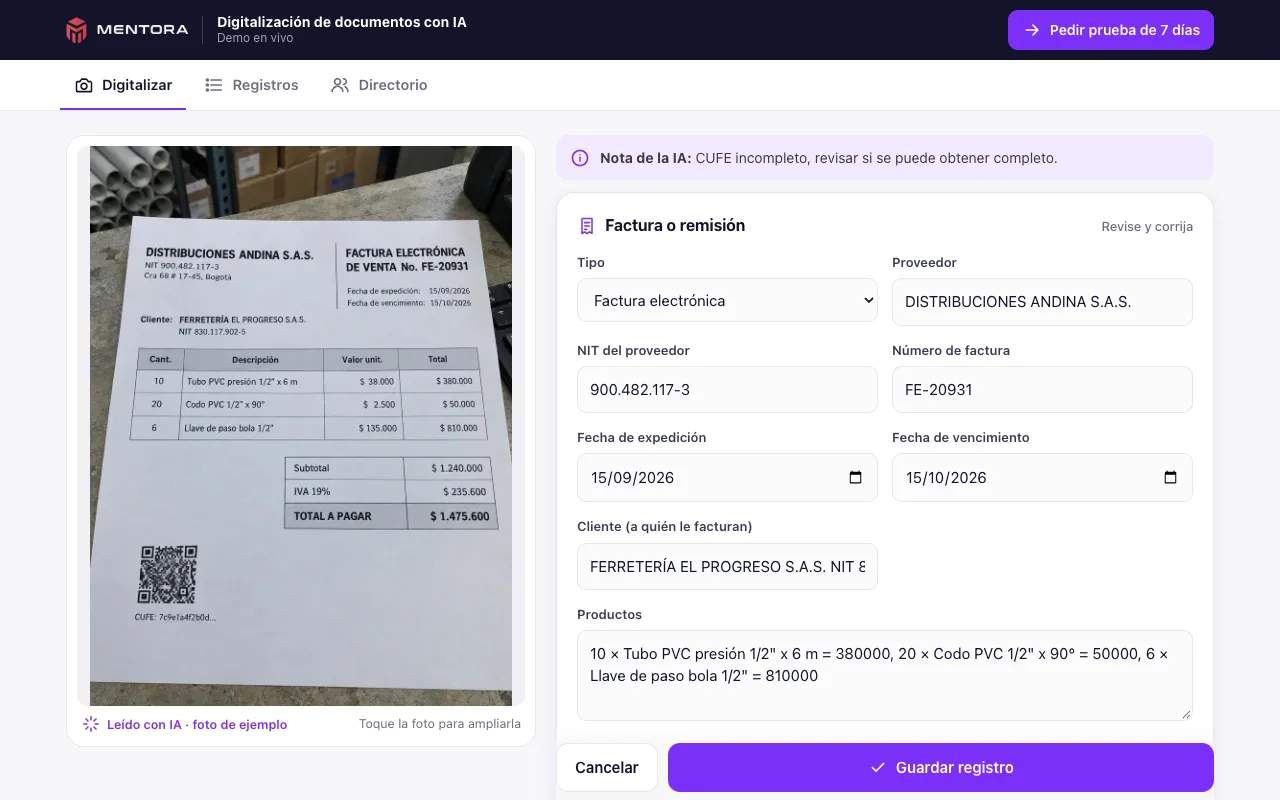Click the Número de factura field

[x=1042, y=390]
